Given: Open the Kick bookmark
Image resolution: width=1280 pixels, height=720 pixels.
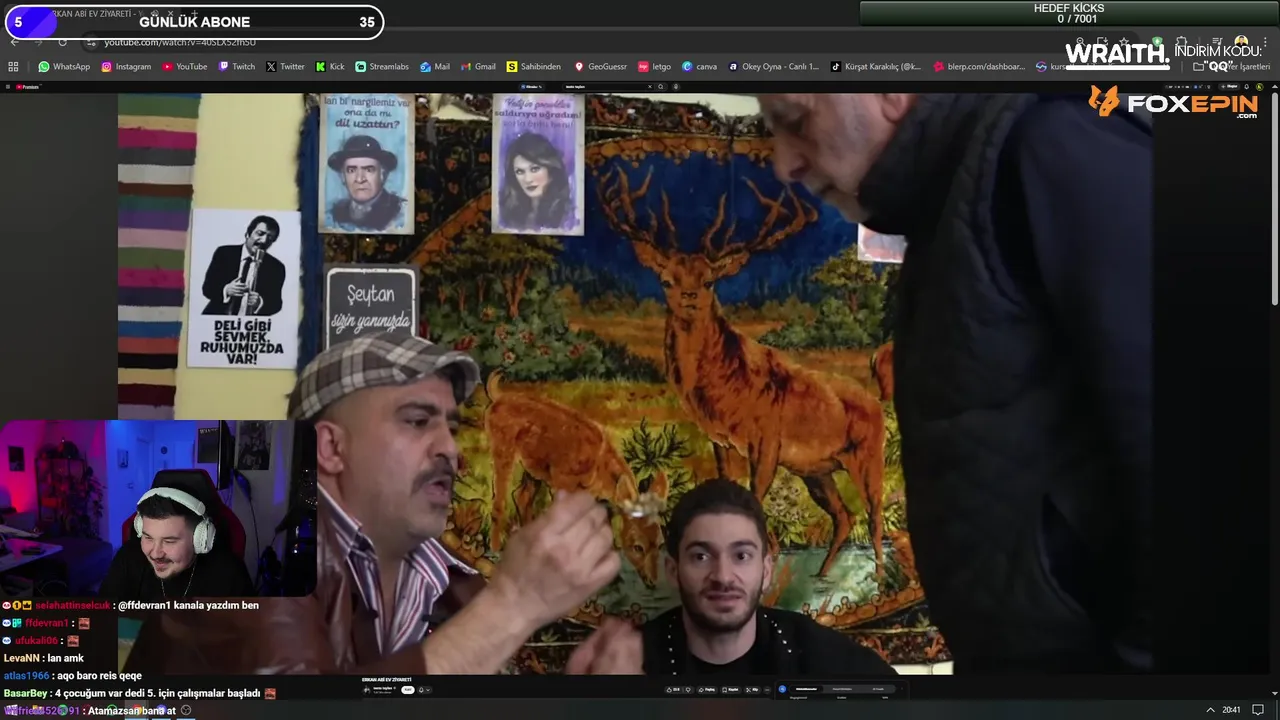Looking at the screenshot, I should pyautogui.click(x=329, y=67).
